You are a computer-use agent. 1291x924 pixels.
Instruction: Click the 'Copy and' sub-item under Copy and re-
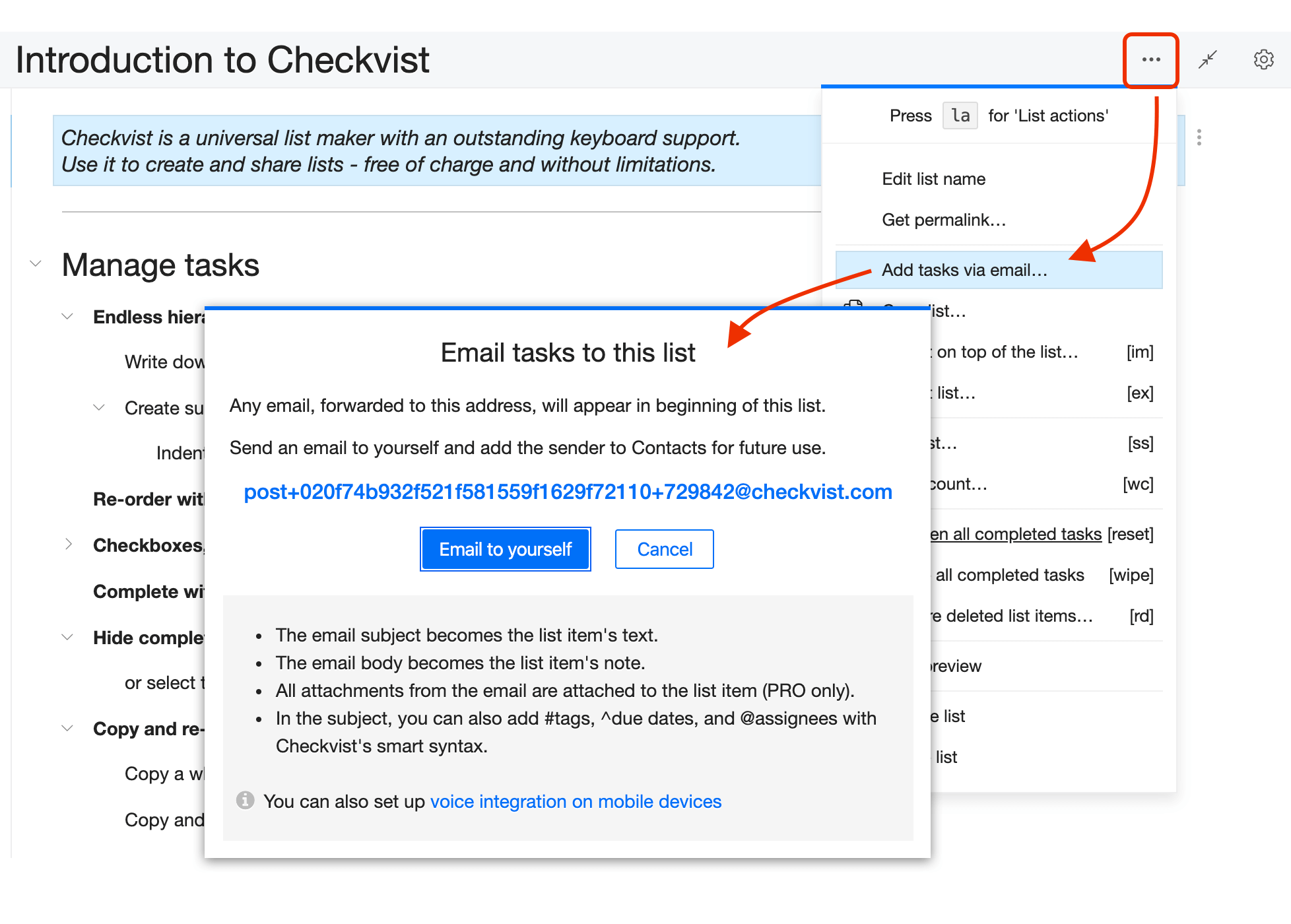(x=164, y=820)
